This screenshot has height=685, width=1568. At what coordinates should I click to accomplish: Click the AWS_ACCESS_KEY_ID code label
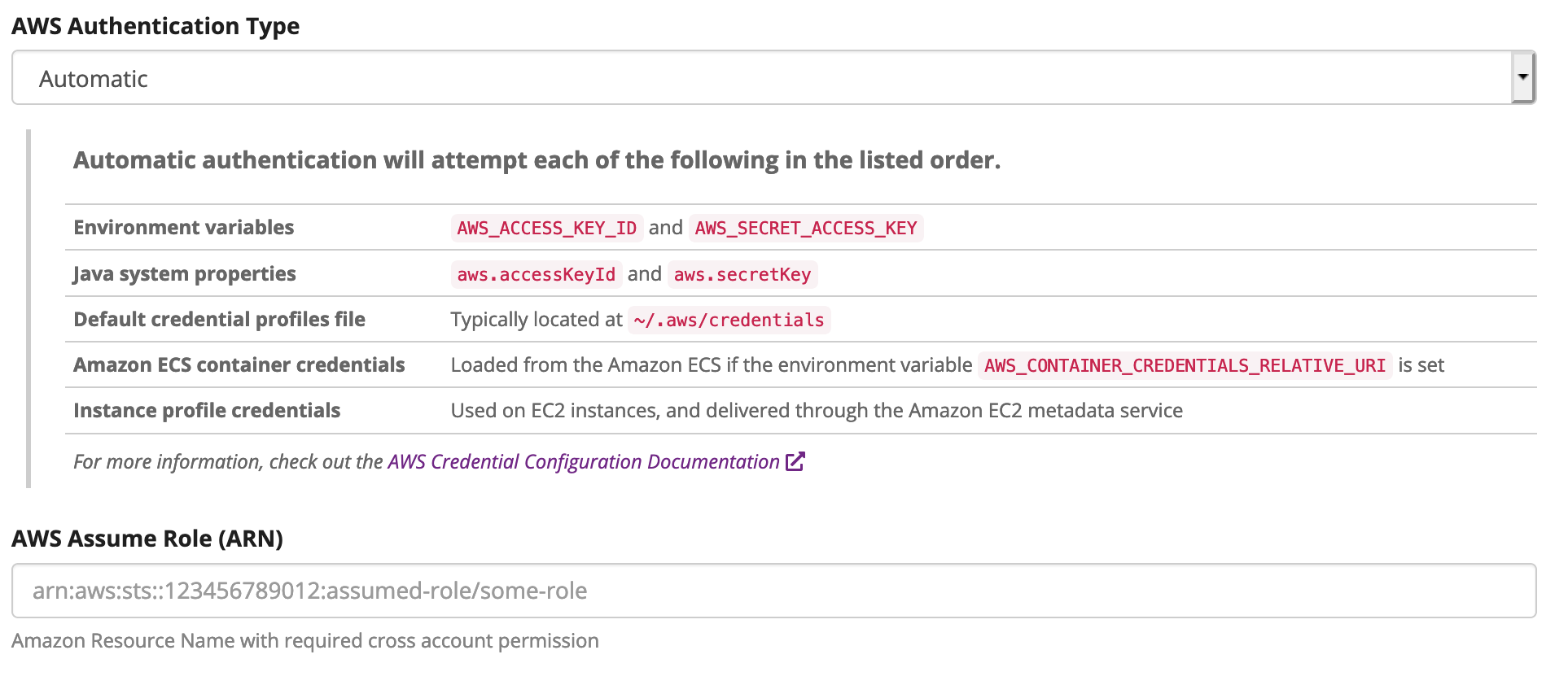click(x=546, y=228)
